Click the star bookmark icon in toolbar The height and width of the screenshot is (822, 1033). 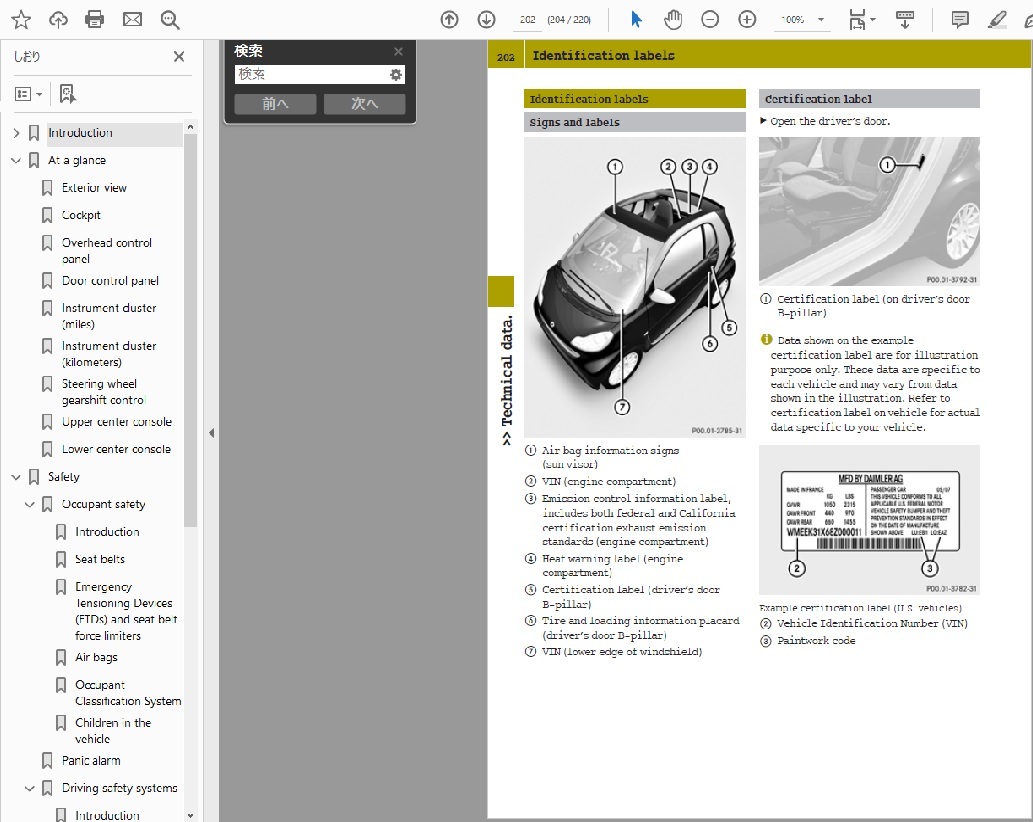[21, 19]
